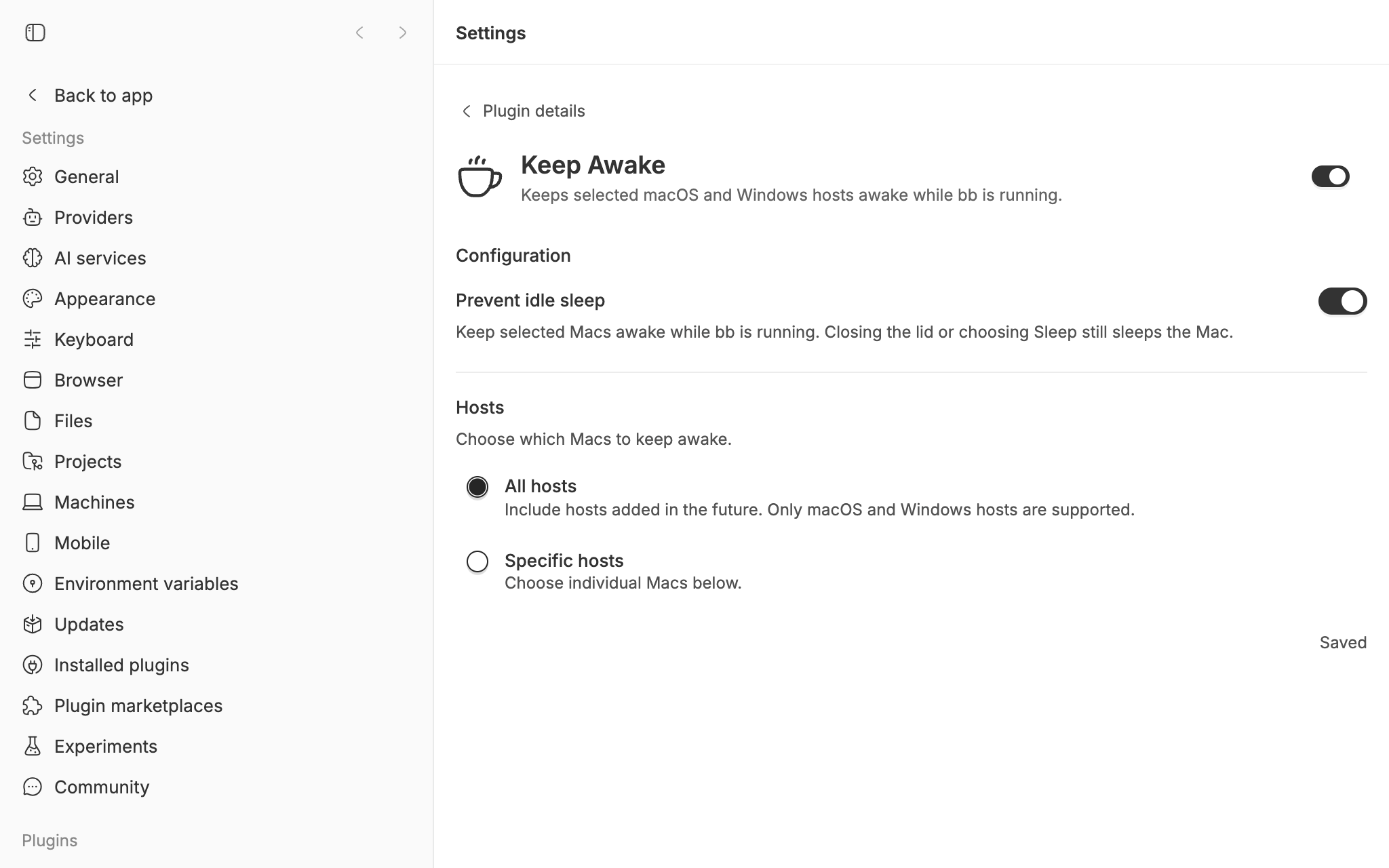1389x868 pixels.
Task: Click the Browser window icon
Action: pyautogui.click(x=33, y=380)
